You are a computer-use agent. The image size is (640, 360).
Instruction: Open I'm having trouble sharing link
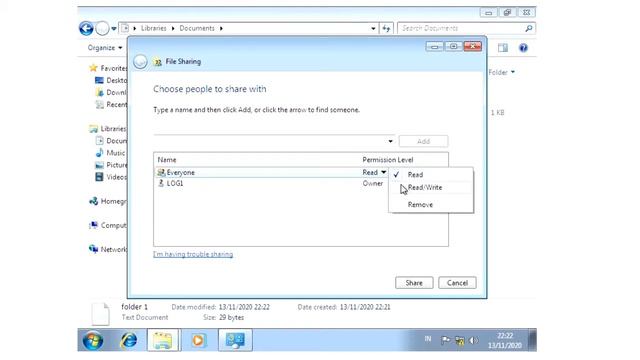pyautogui.click(x=193, y=254)
